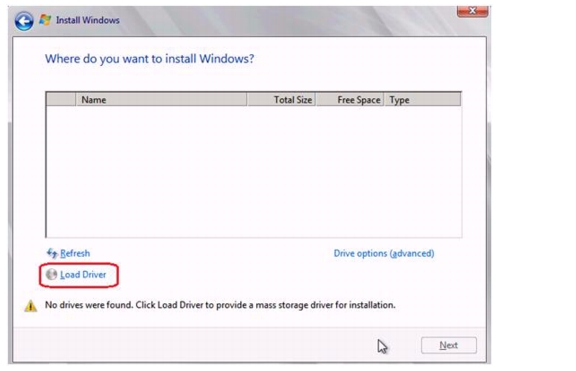
Task: Close the Install Windows dialog
Action: [472, 11]
